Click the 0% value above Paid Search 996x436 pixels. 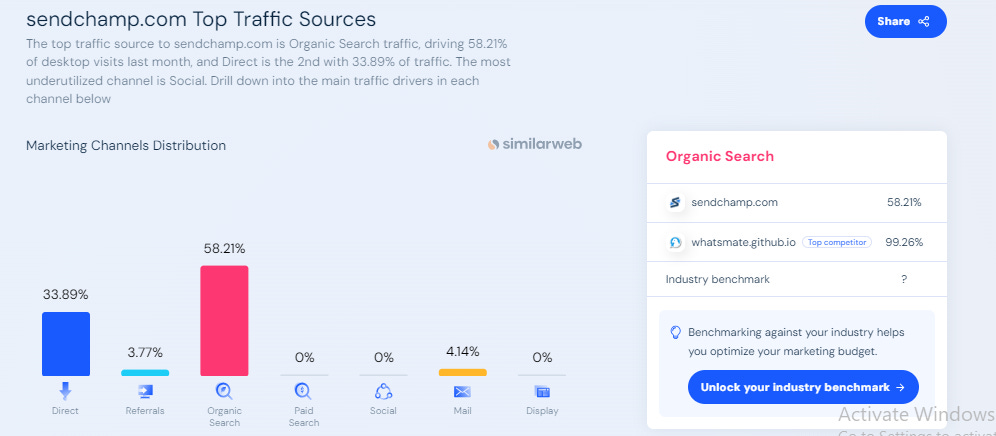point(304,358)
